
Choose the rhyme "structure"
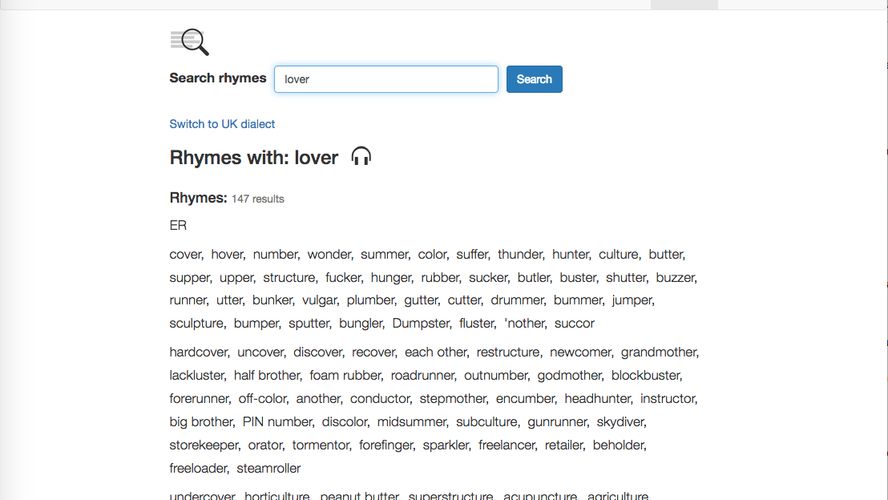coord(289,278)
